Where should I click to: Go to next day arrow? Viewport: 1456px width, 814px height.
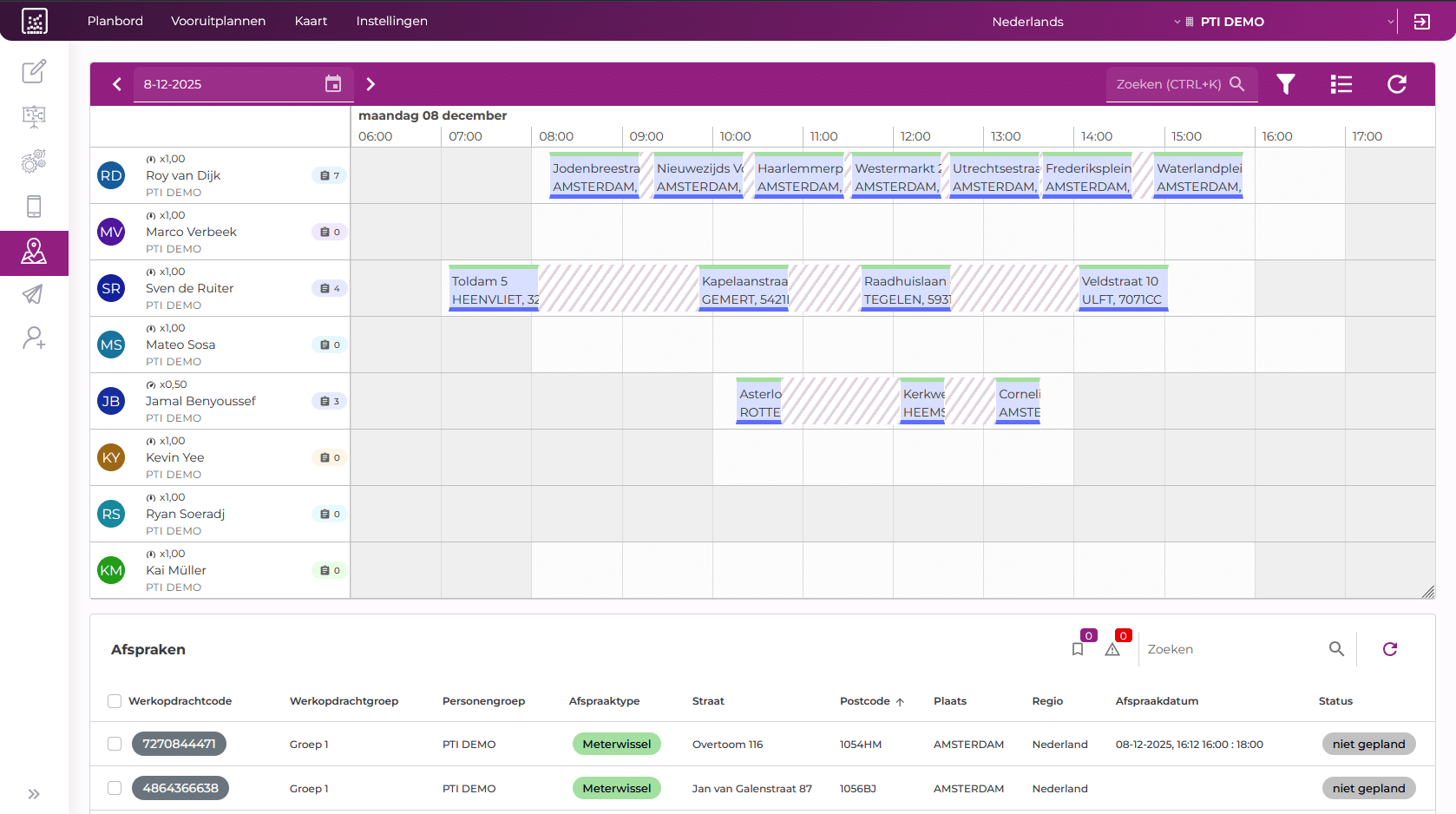point(371,84)
